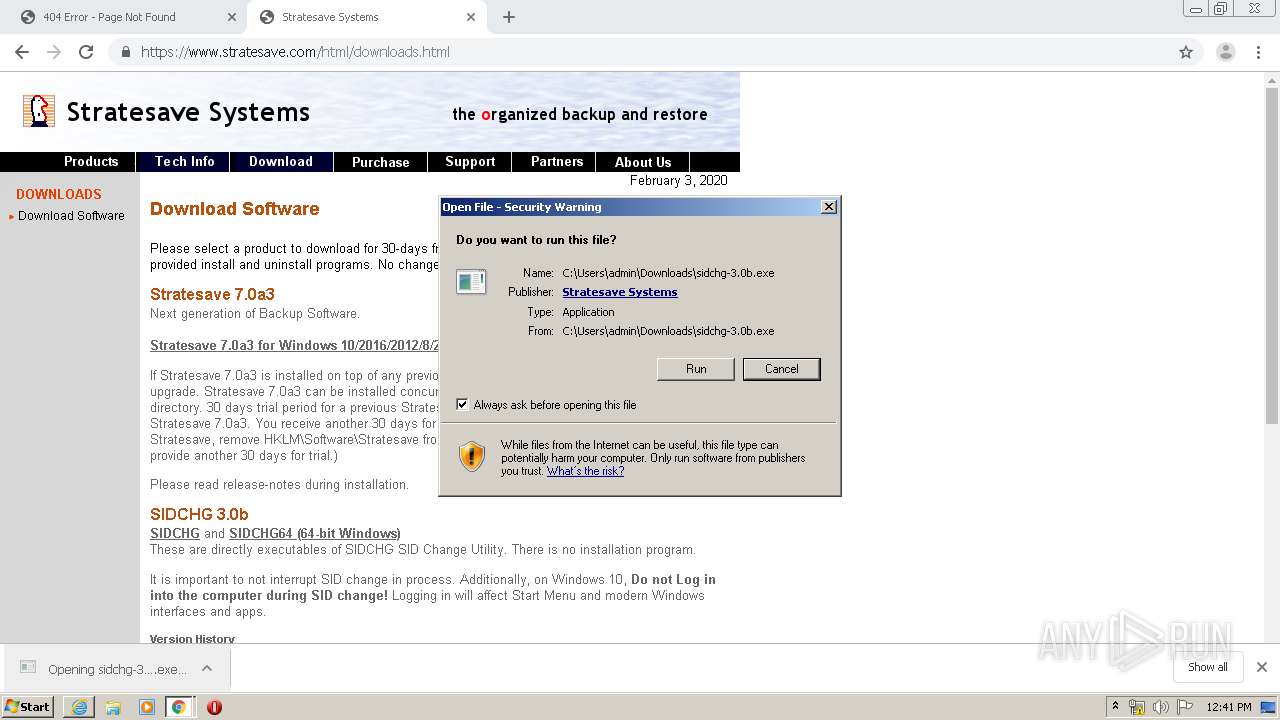
Task: Click the SIDCHG 3.0b heading
Action: 199,514
